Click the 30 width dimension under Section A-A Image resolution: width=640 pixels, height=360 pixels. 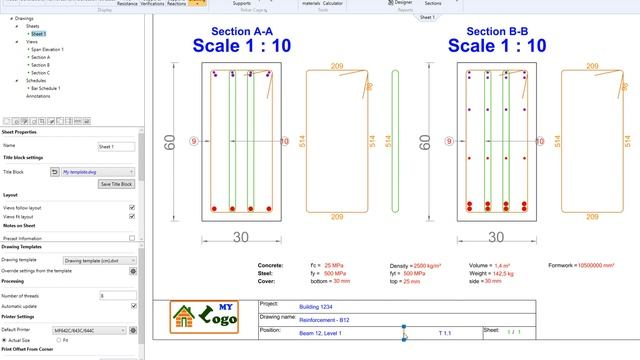[x=241, y=237]
